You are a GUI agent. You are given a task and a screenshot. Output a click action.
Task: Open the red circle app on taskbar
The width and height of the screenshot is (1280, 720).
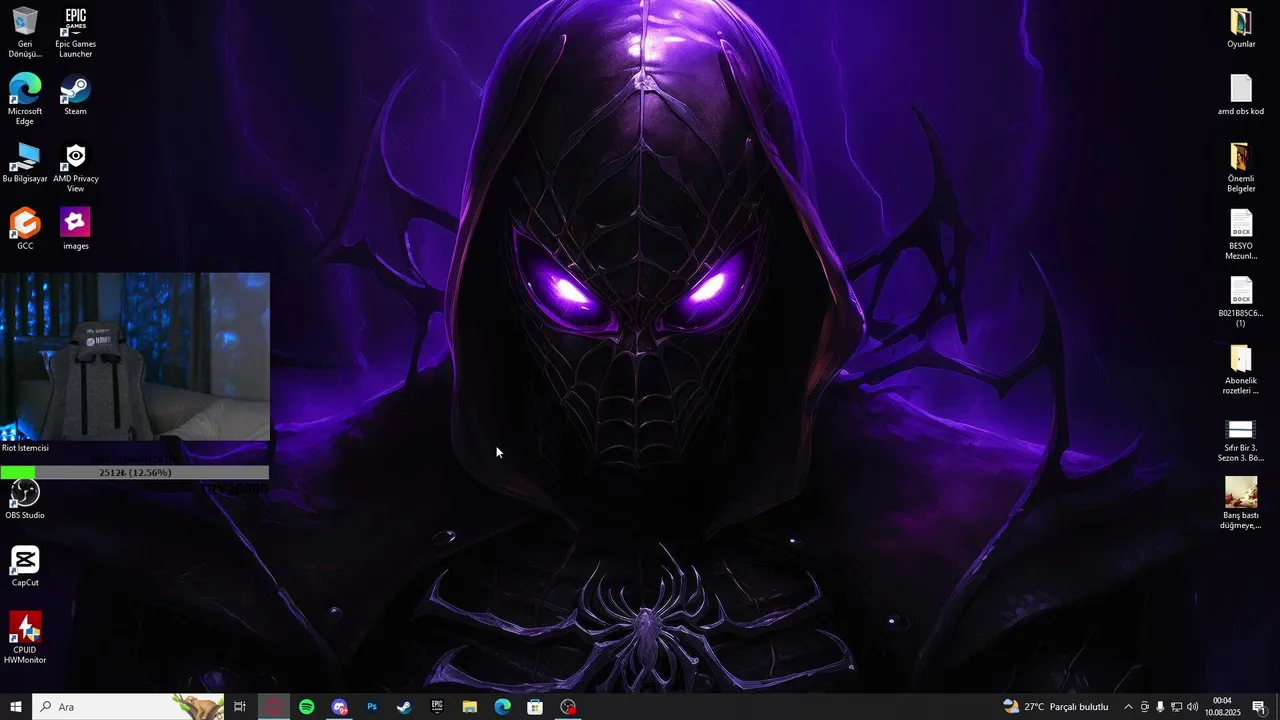tap(274, 707)
